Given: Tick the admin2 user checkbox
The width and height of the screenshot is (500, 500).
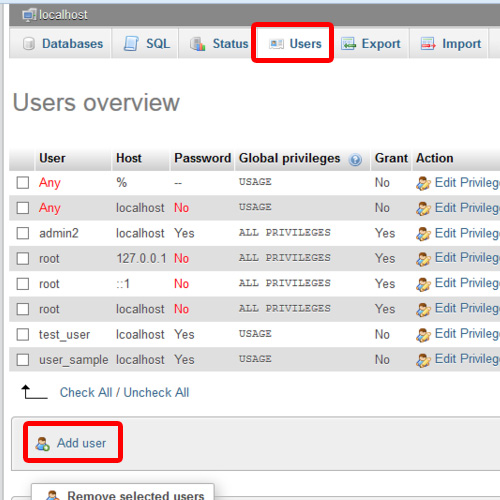Looking at the screenshot, I should [23, 233].
